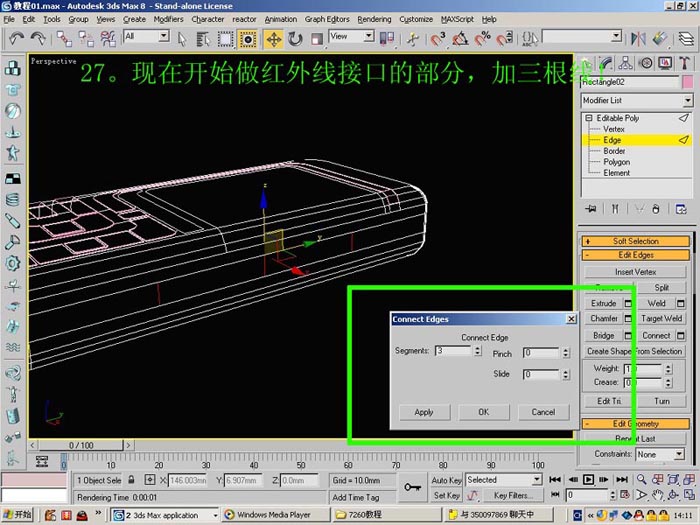Open the Hierarchy command panel tab
The image size is (700, 525).
click(625, 63)
